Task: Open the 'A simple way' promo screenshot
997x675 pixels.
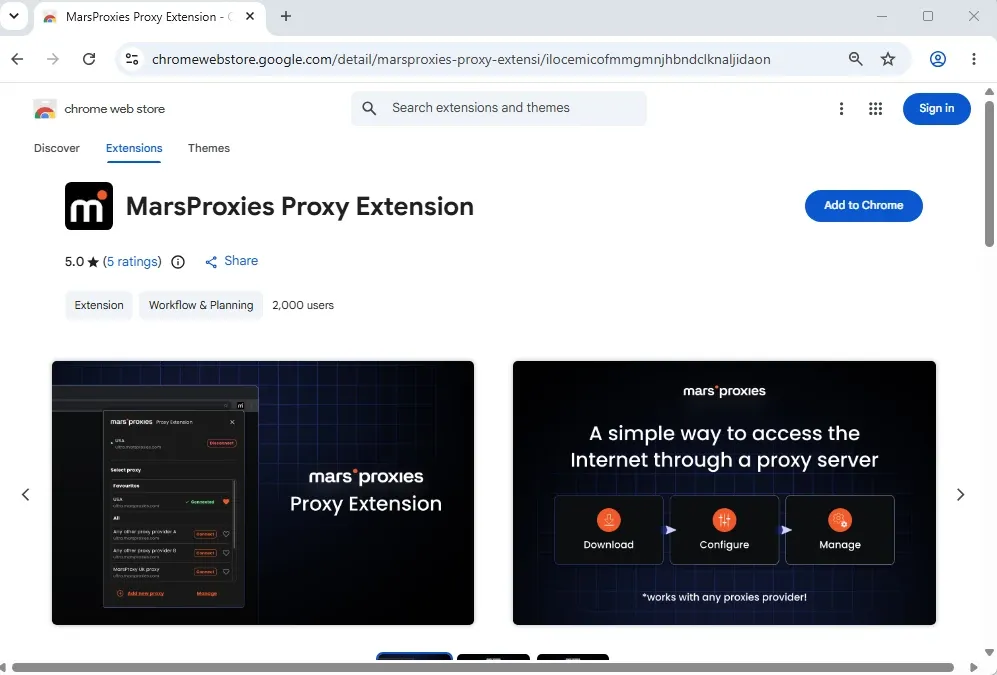Action: pos(724,493)
